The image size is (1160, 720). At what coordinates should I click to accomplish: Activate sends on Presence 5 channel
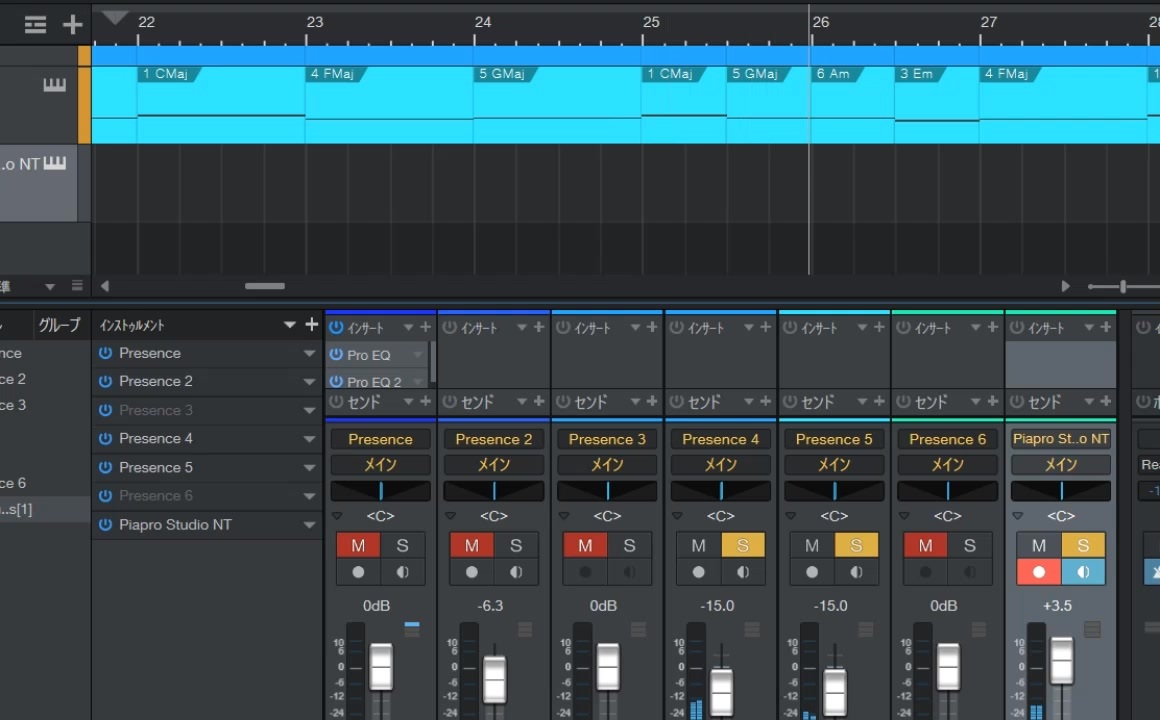pyautogui.click(x=790, y=401)
